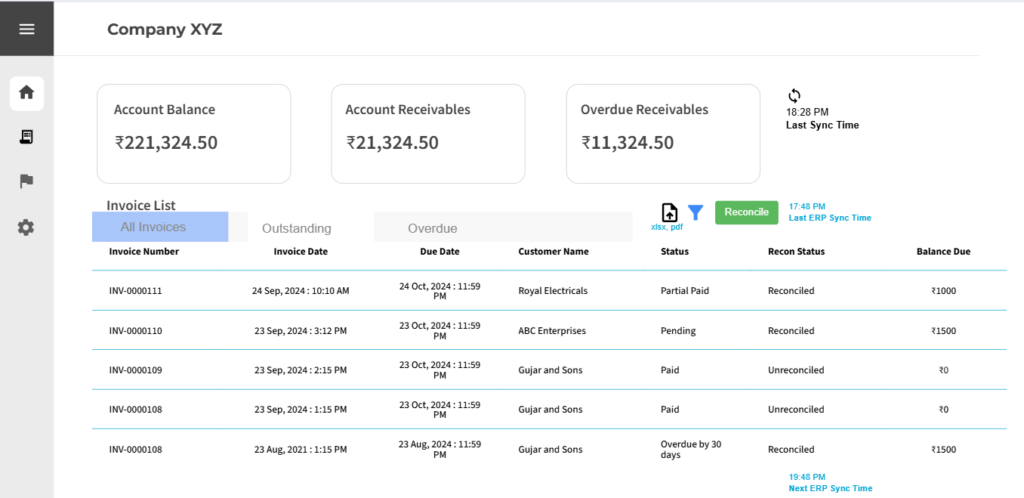The height and width of the screenshot is (498, 1024).
Task: Open invoice INV-0000110
Action: 135,331
